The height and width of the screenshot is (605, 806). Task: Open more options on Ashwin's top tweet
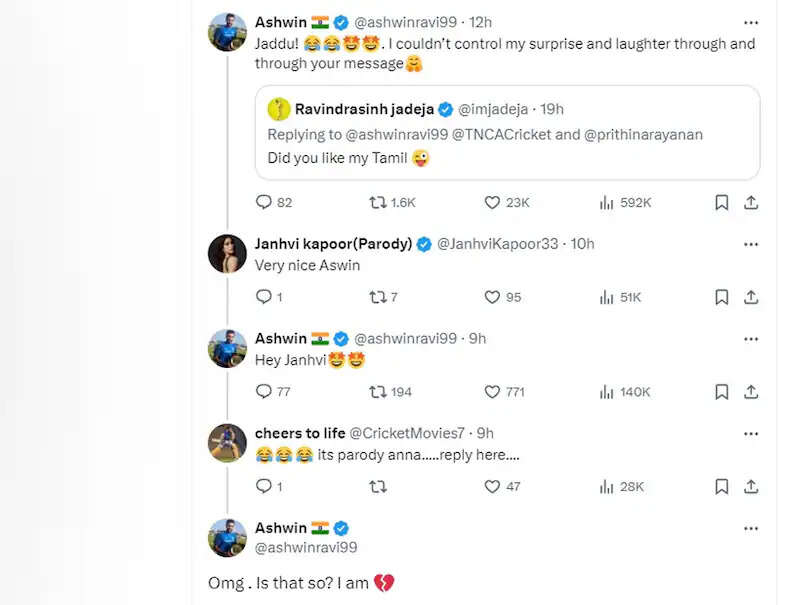click(x=751, y=21)
